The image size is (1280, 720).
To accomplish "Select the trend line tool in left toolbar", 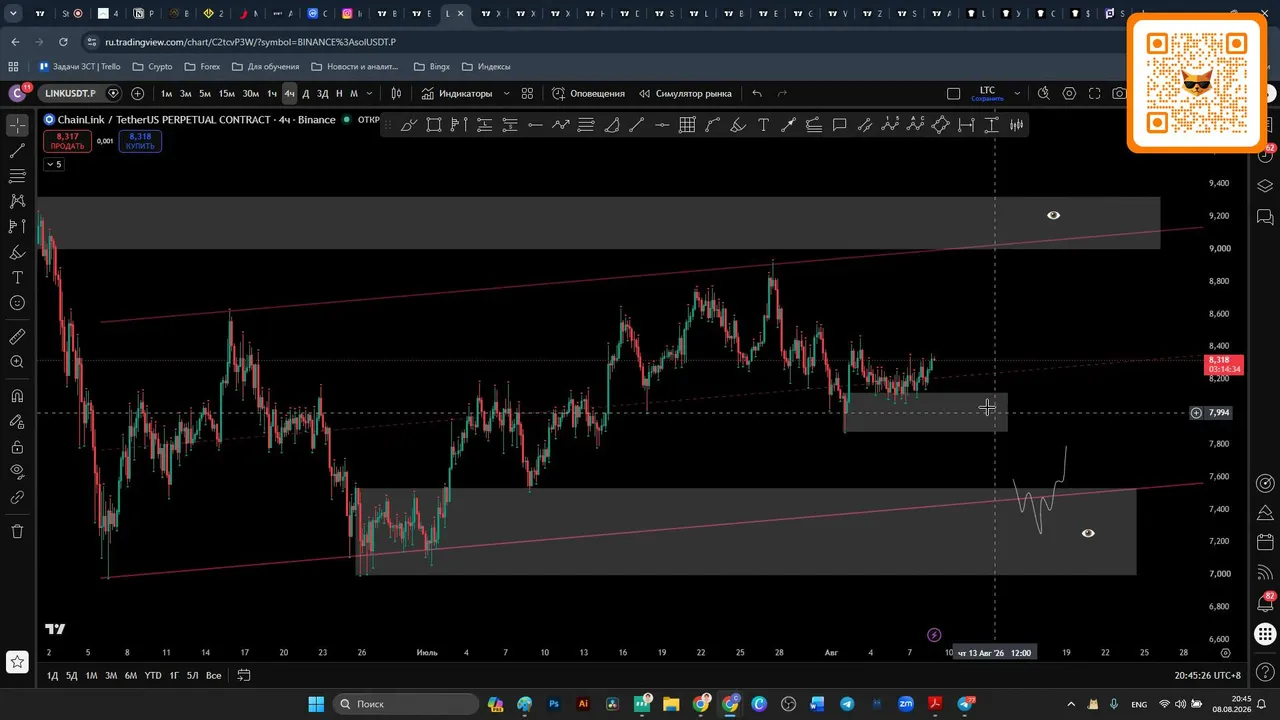I will point(17,151).
